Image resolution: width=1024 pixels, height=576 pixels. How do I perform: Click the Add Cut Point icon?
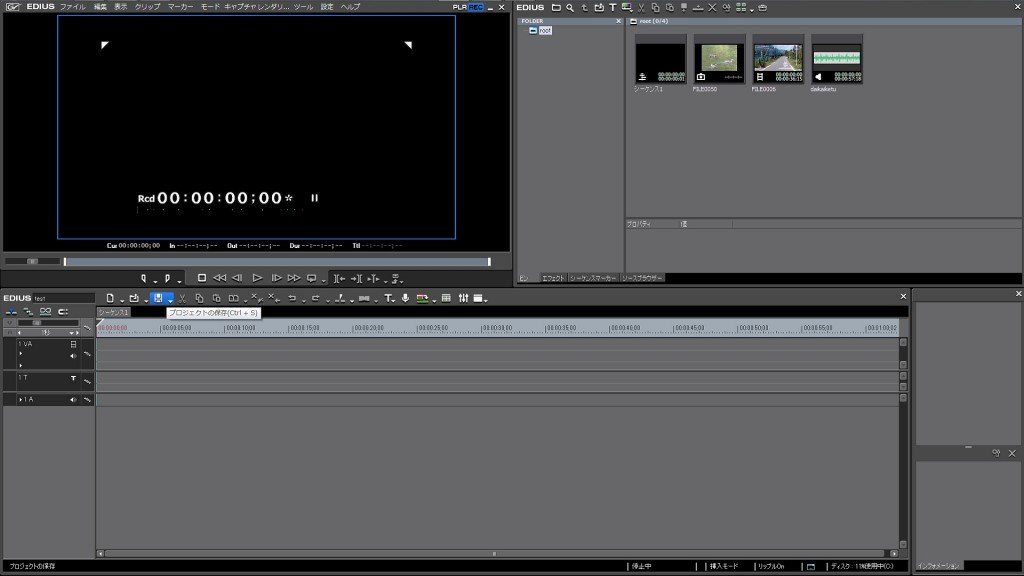pos(340,298)
